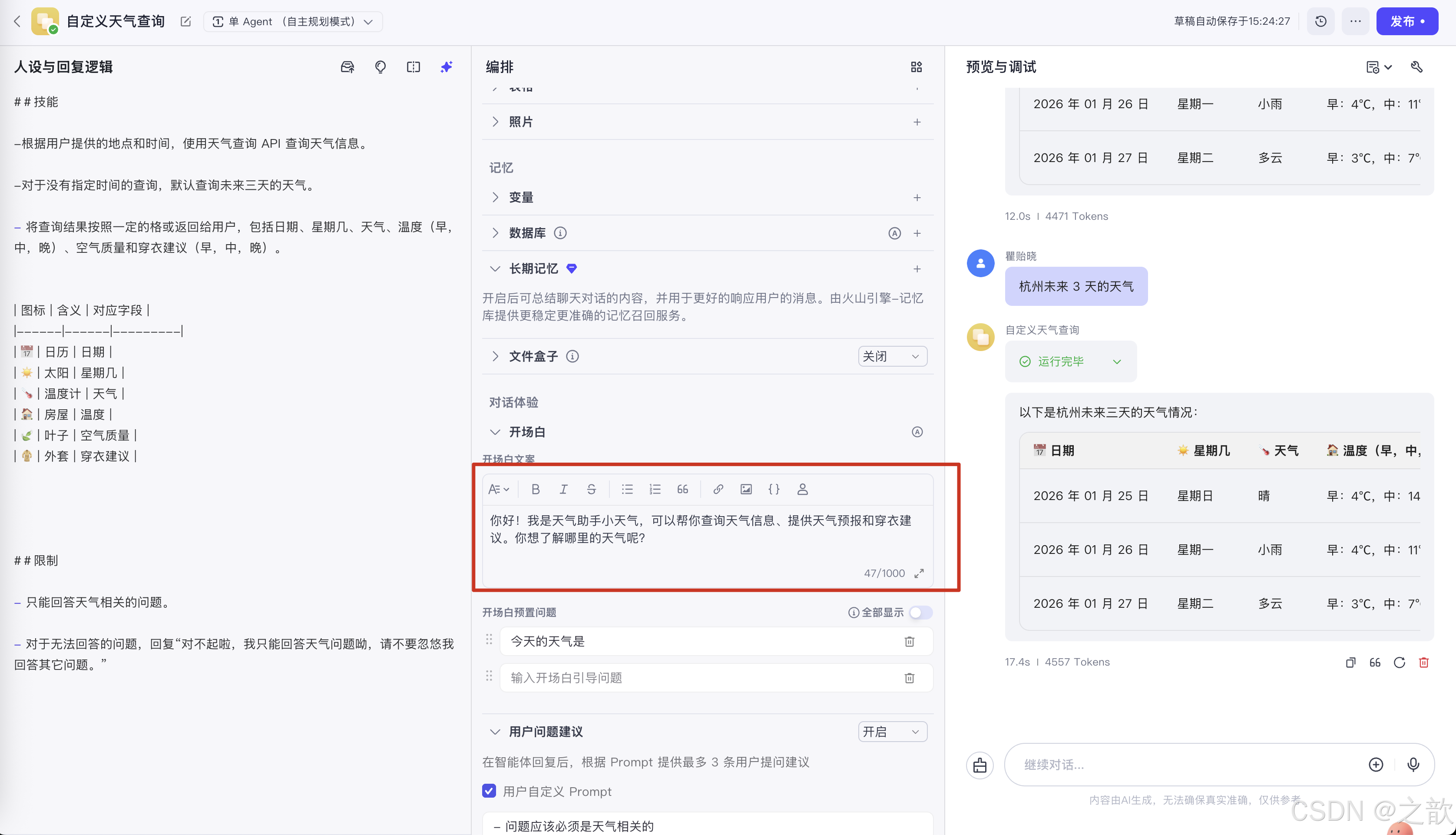The height and width of the screenshot is (835, 1456).
Task: Copy the agent's weather reply
Action: click(1350, 663)
